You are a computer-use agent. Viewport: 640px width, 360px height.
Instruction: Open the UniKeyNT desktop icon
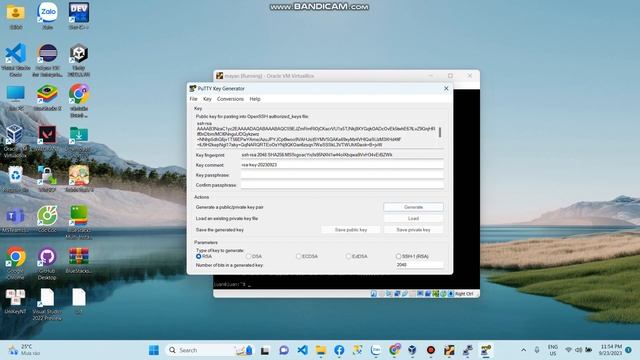pyautogui.click(x=16, y=301)
